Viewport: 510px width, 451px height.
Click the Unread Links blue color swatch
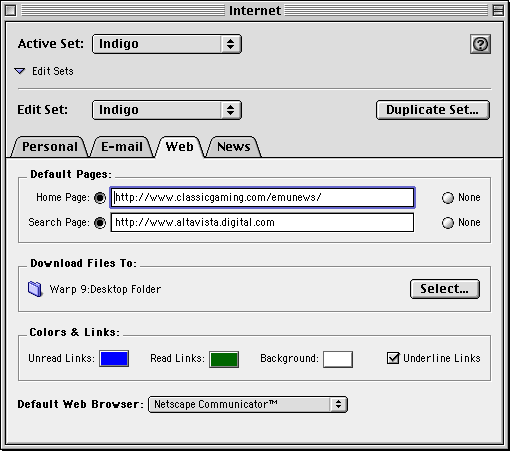(x=114, y=359)
